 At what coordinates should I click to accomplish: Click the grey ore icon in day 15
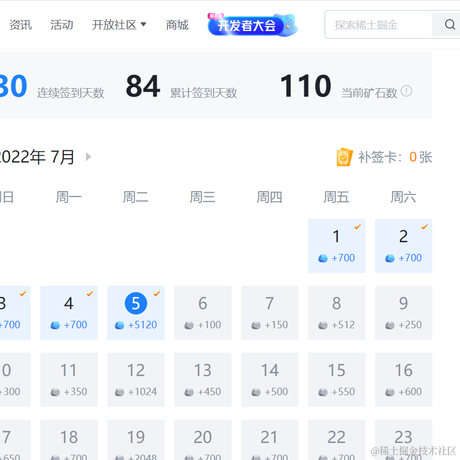(x=323, y=392)
